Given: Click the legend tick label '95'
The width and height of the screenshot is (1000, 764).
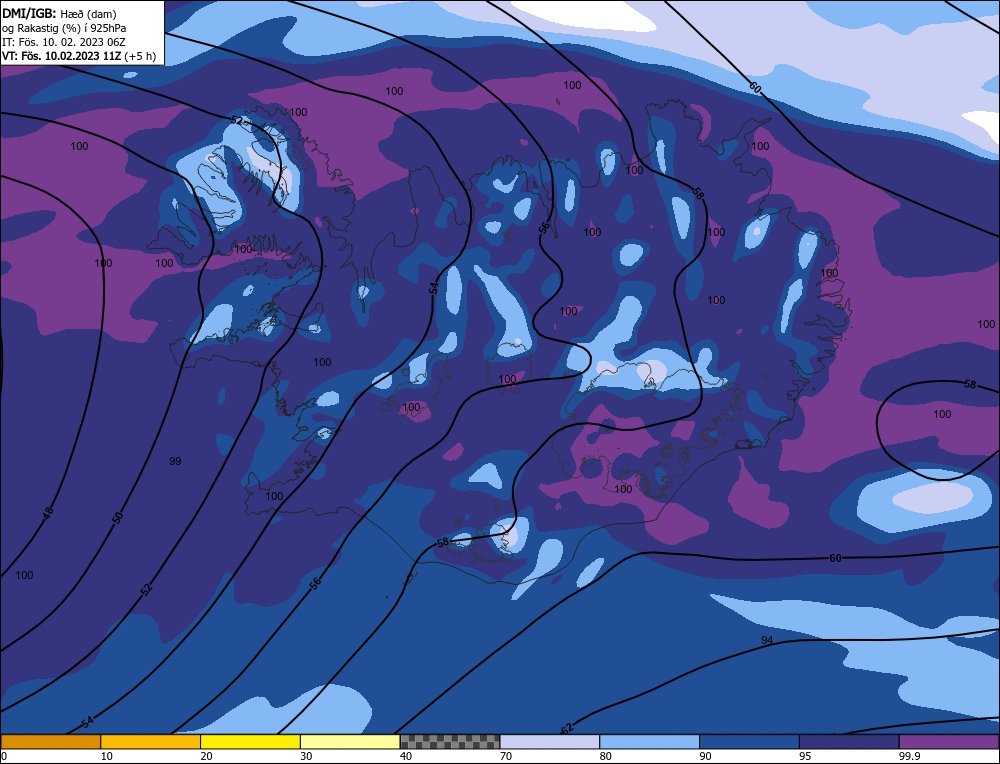Looking at the screenshot, I should tap(805, 756).
